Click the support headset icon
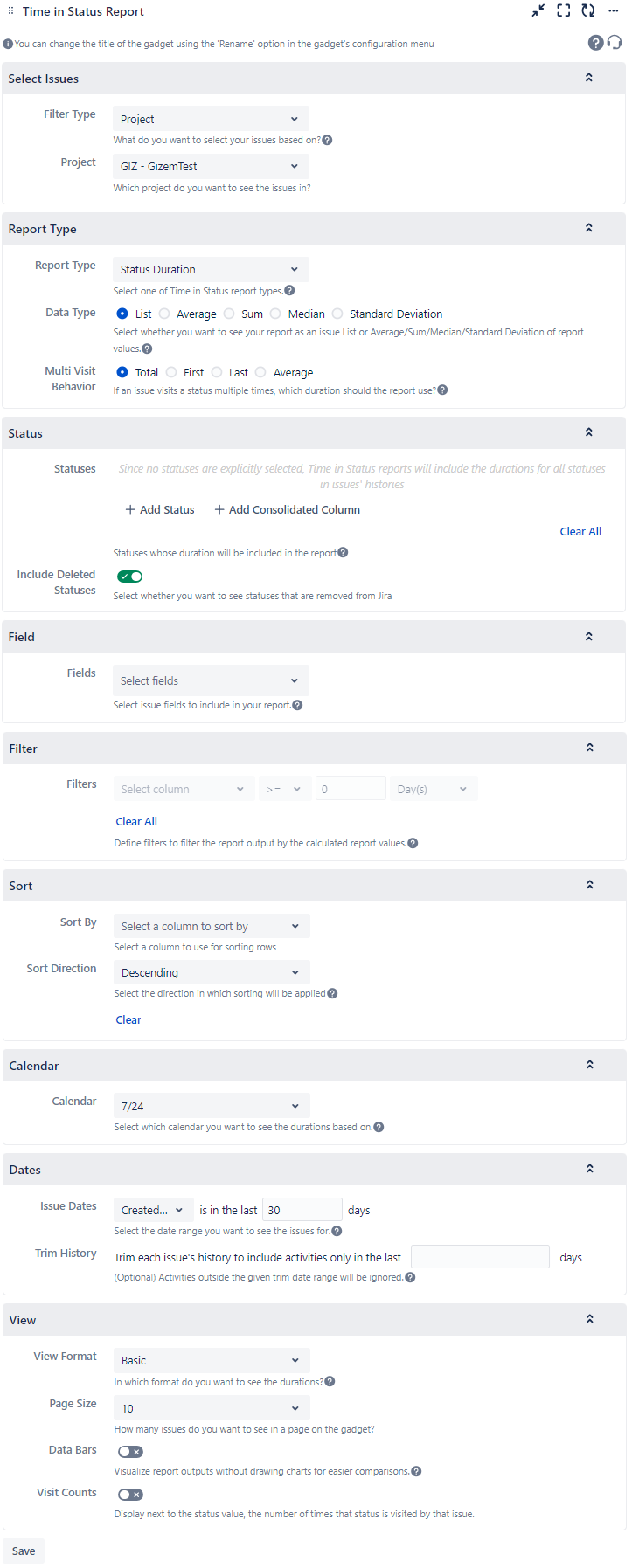 (x=615, y=43)
